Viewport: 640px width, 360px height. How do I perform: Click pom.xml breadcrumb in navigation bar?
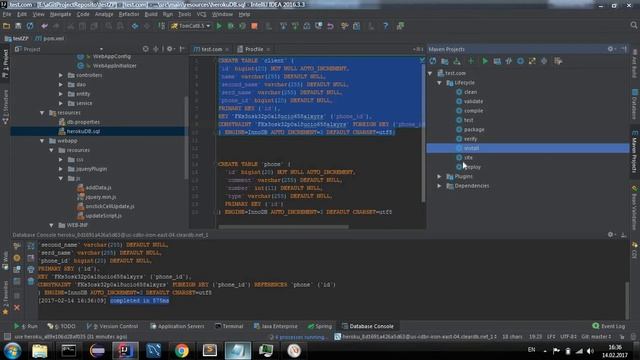[x=50, y=39]
